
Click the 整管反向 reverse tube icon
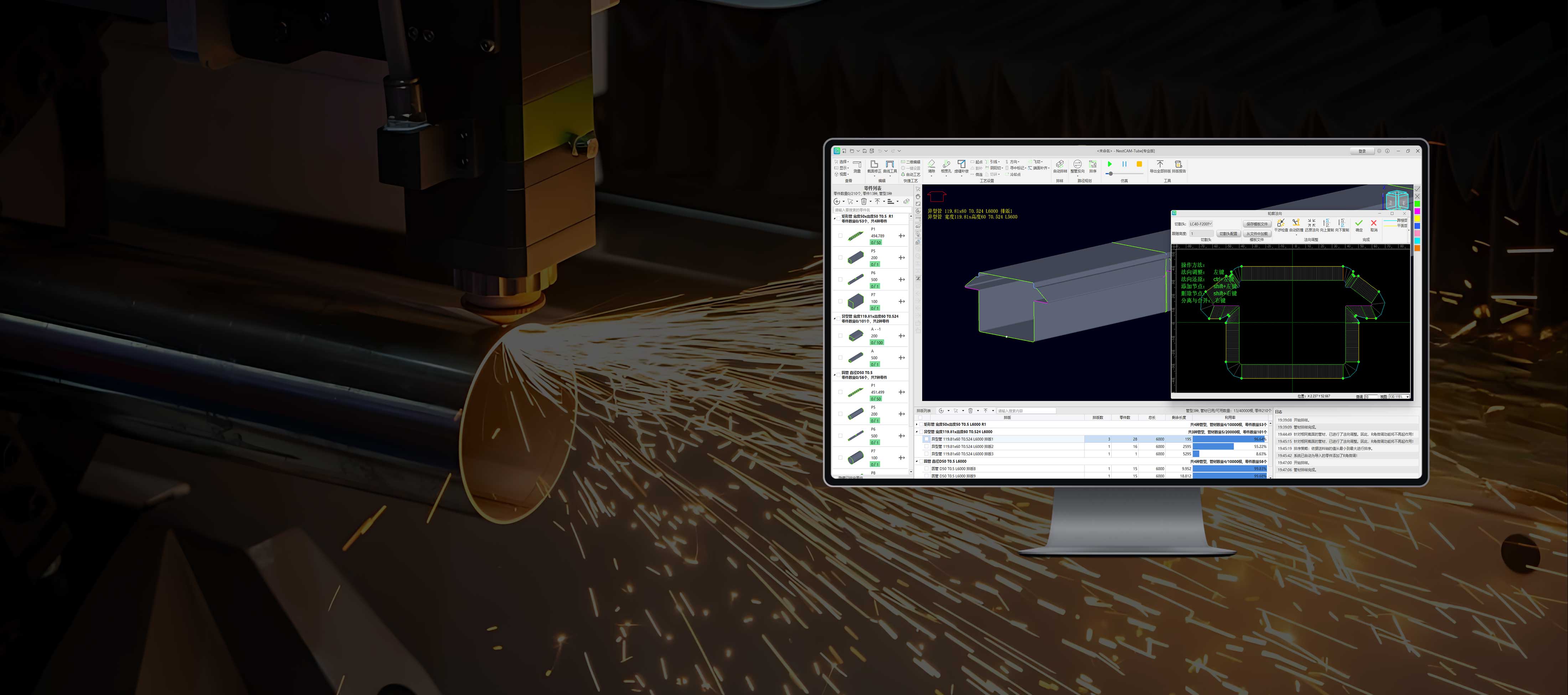point(1077,164)
